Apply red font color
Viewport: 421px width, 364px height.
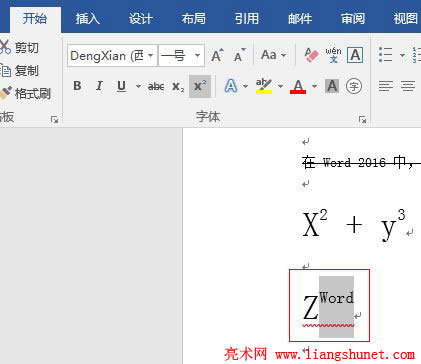(x=298, y=86)
